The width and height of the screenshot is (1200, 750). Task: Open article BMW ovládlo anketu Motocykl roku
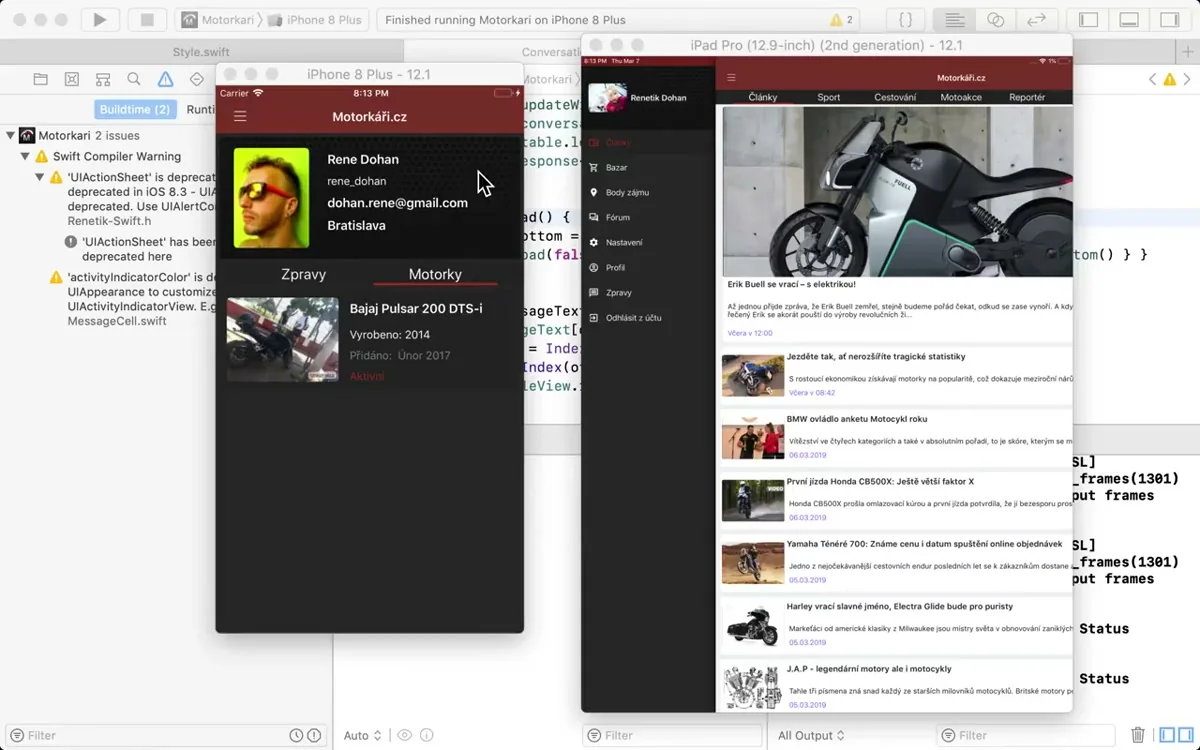tap(857, 419)
